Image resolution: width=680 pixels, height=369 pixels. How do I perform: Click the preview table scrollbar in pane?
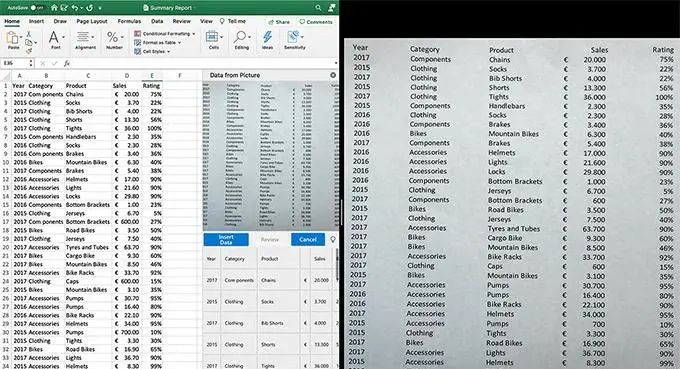pos(337,265)
